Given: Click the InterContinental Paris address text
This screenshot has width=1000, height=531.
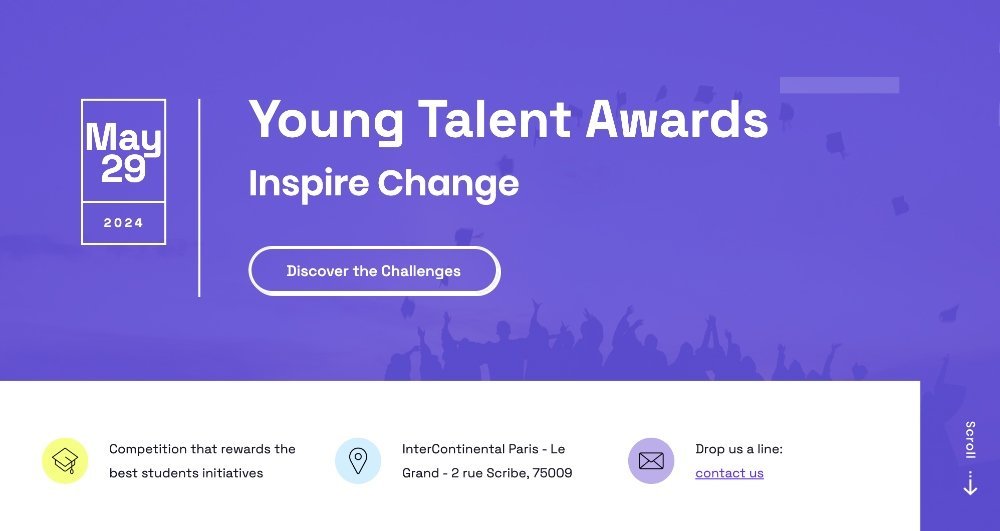Looking at the screenshot, I should 483,449.
